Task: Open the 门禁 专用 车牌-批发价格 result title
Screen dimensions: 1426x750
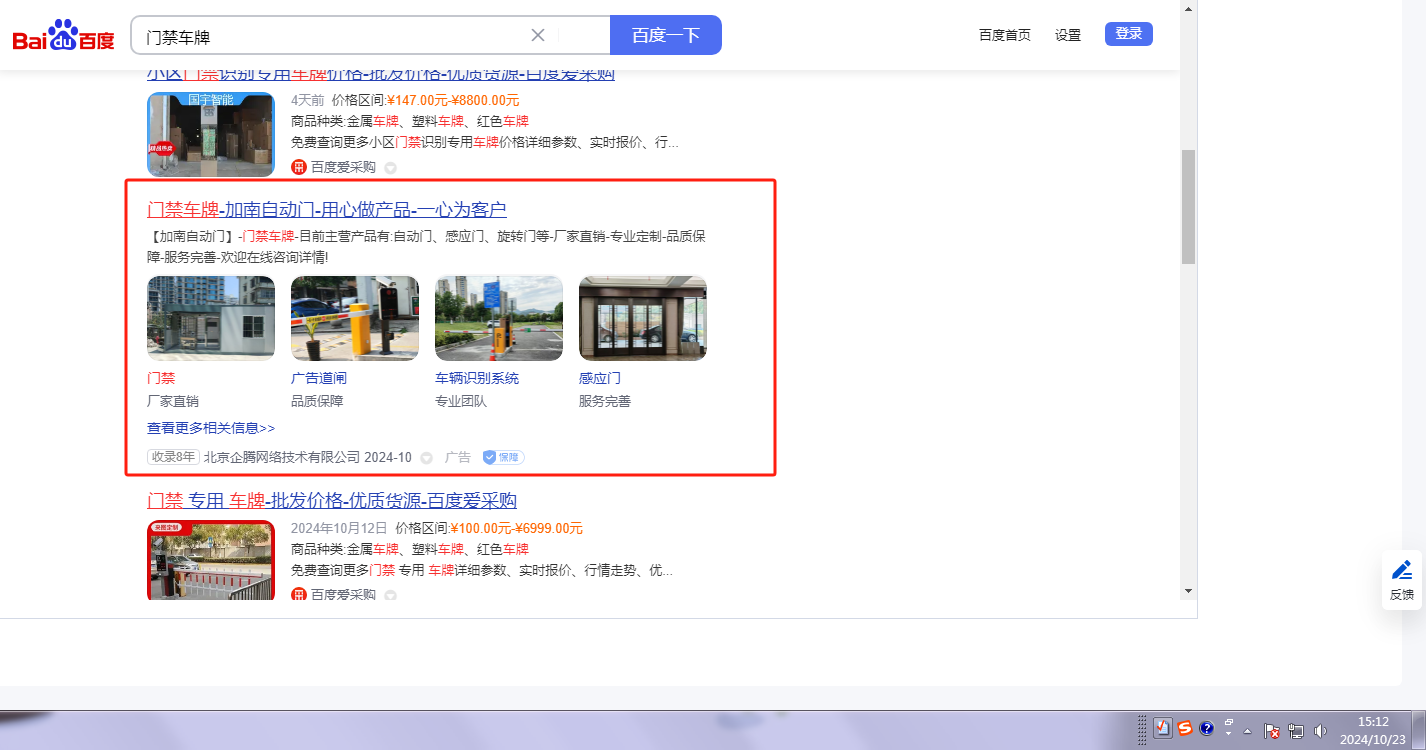Action: (332, 501)
